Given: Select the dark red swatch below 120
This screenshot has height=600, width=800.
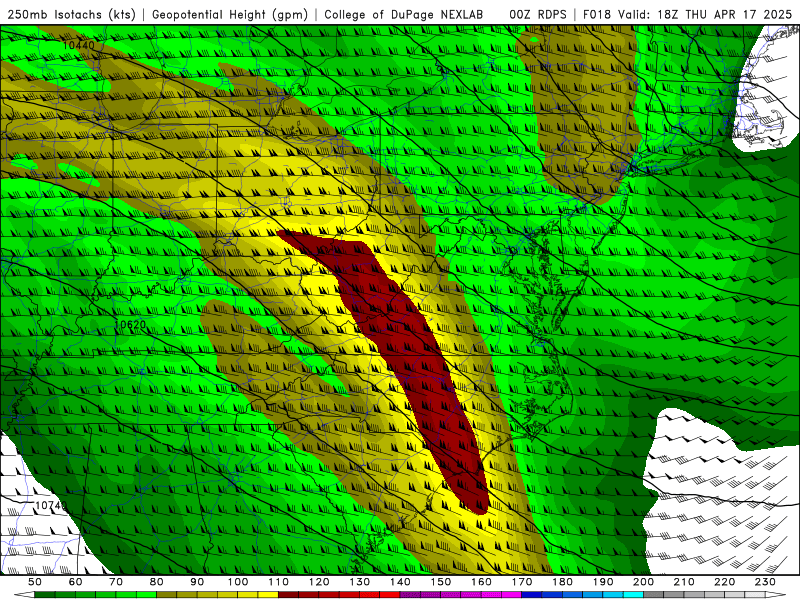Looking at the screenshot, I should [329, 595].
